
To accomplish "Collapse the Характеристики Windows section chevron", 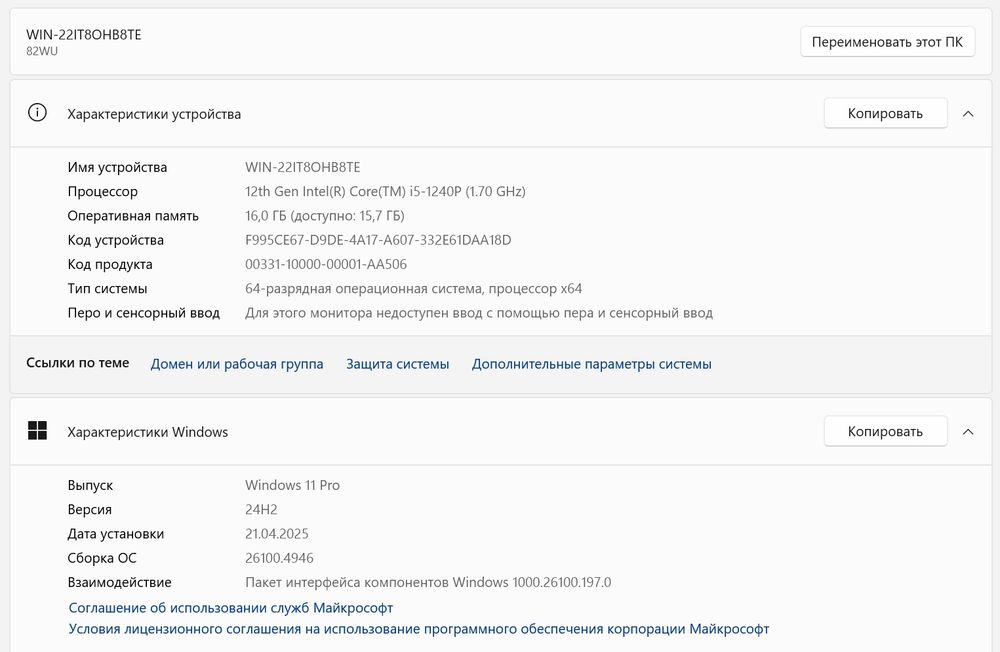I will pyautogui.click(x=967, y=432).
